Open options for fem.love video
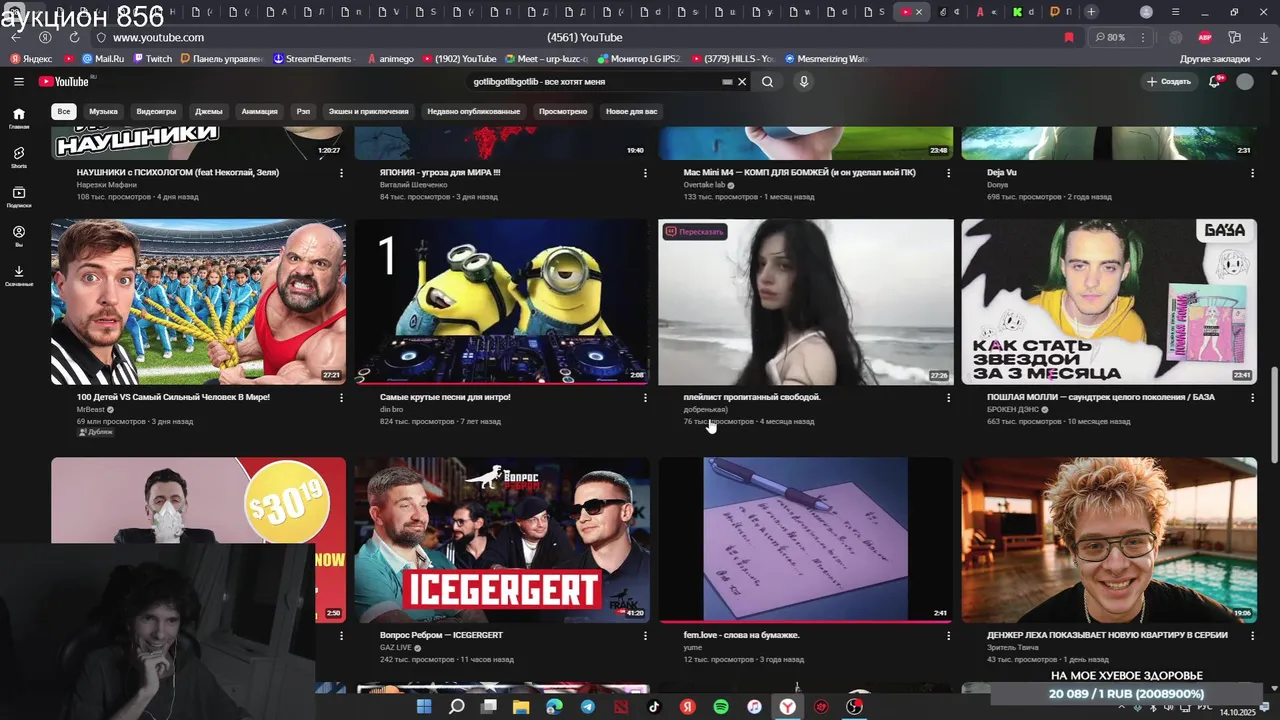 pos(948,635)
